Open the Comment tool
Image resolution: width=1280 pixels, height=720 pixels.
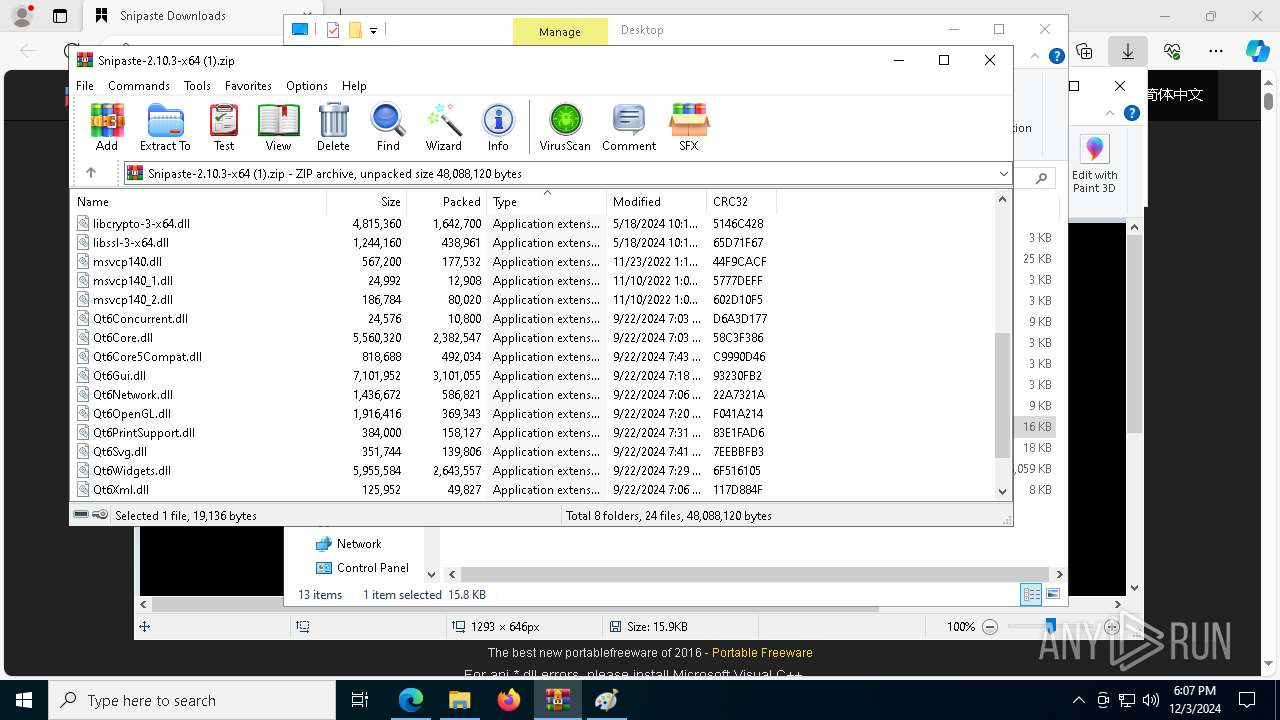point(629,127)
